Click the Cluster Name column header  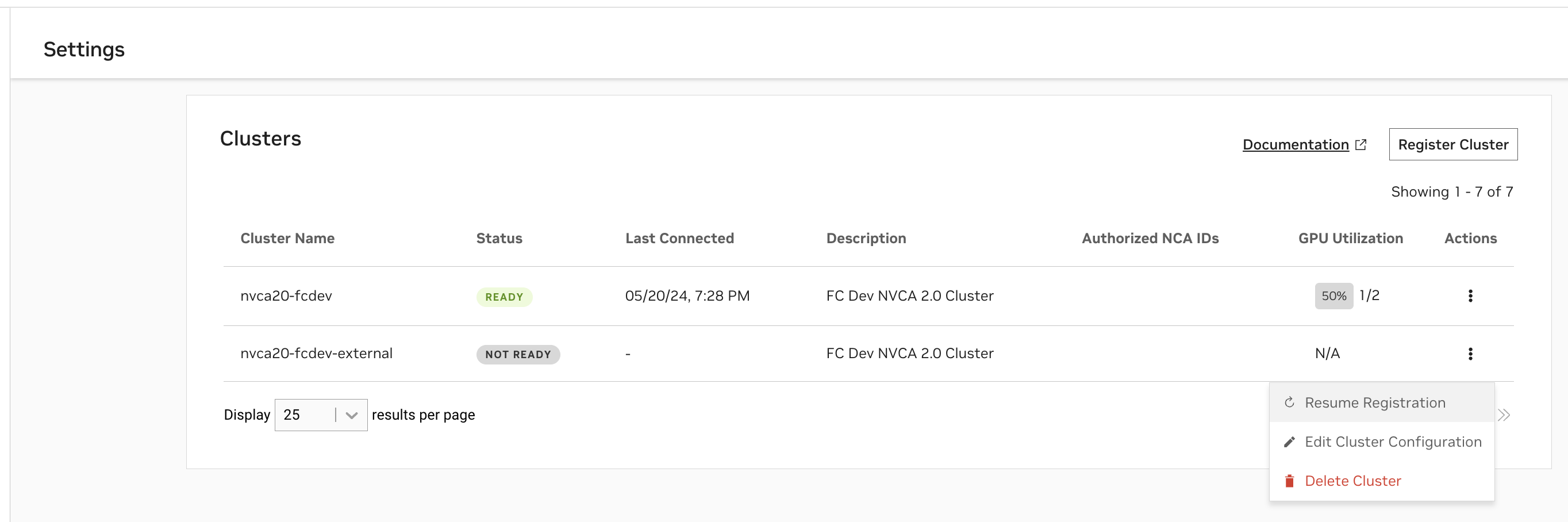point(287,239)
